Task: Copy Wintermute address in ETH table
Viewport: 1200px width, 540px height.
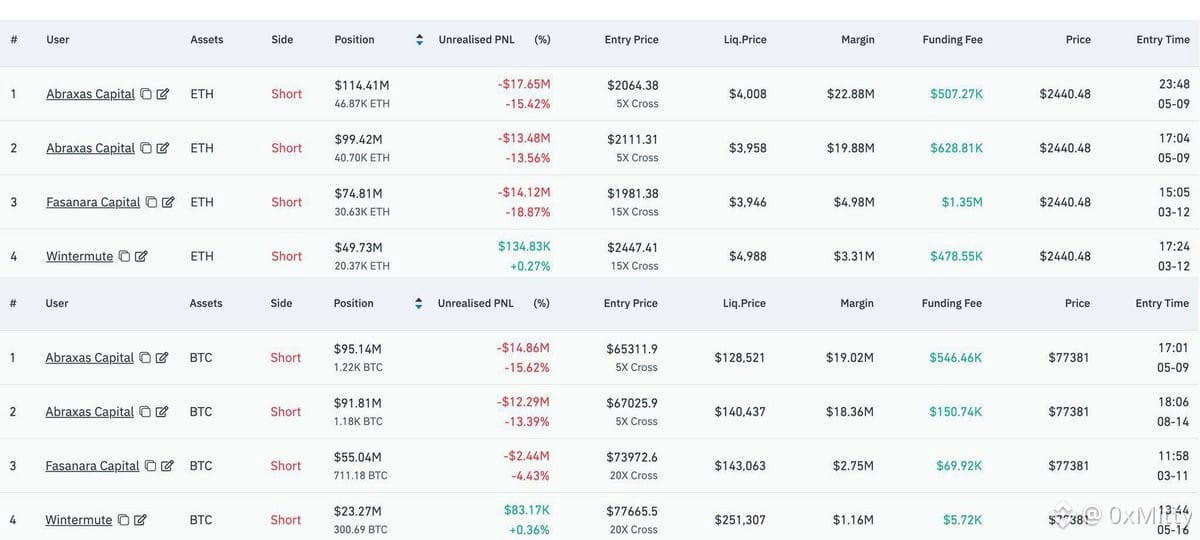Action: point(124,256)
